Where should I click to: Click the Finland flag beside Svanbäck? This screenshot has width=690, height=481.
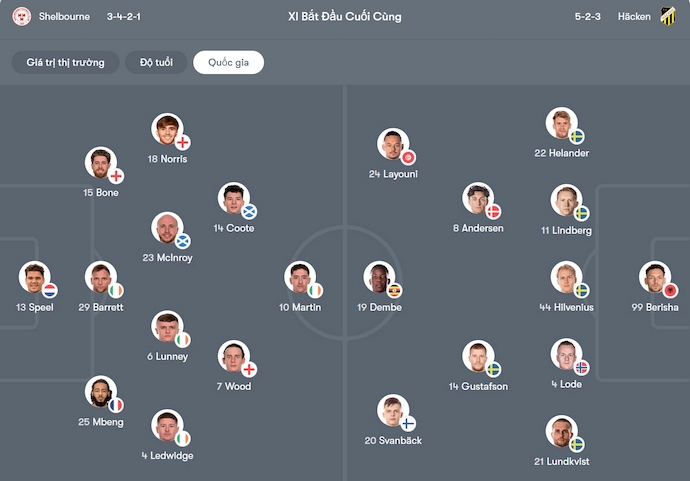[x=408, y=423]
